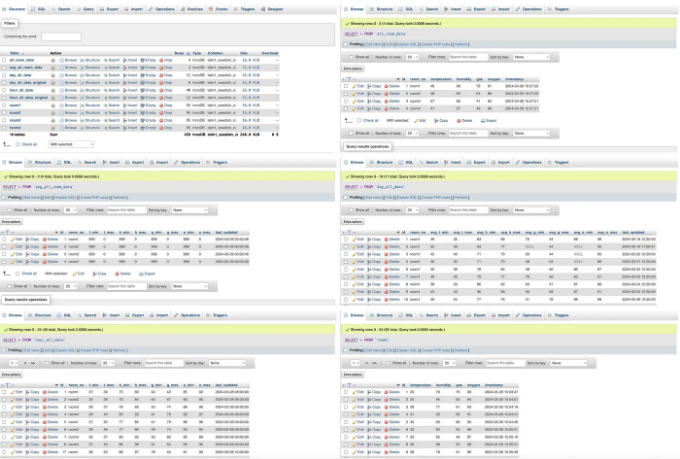680x459 pixels.
Task: Delete room1 row in avg_all_room_data results
Action: (x=50, y=239)
